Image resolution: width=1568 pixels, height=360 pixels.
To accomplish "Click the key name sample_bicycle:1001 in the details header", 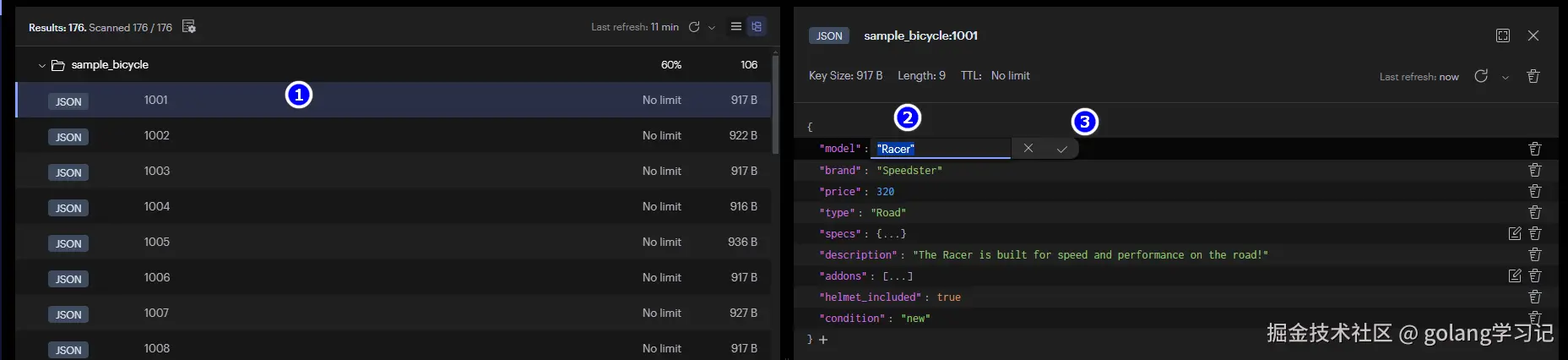I will [920, 35].
